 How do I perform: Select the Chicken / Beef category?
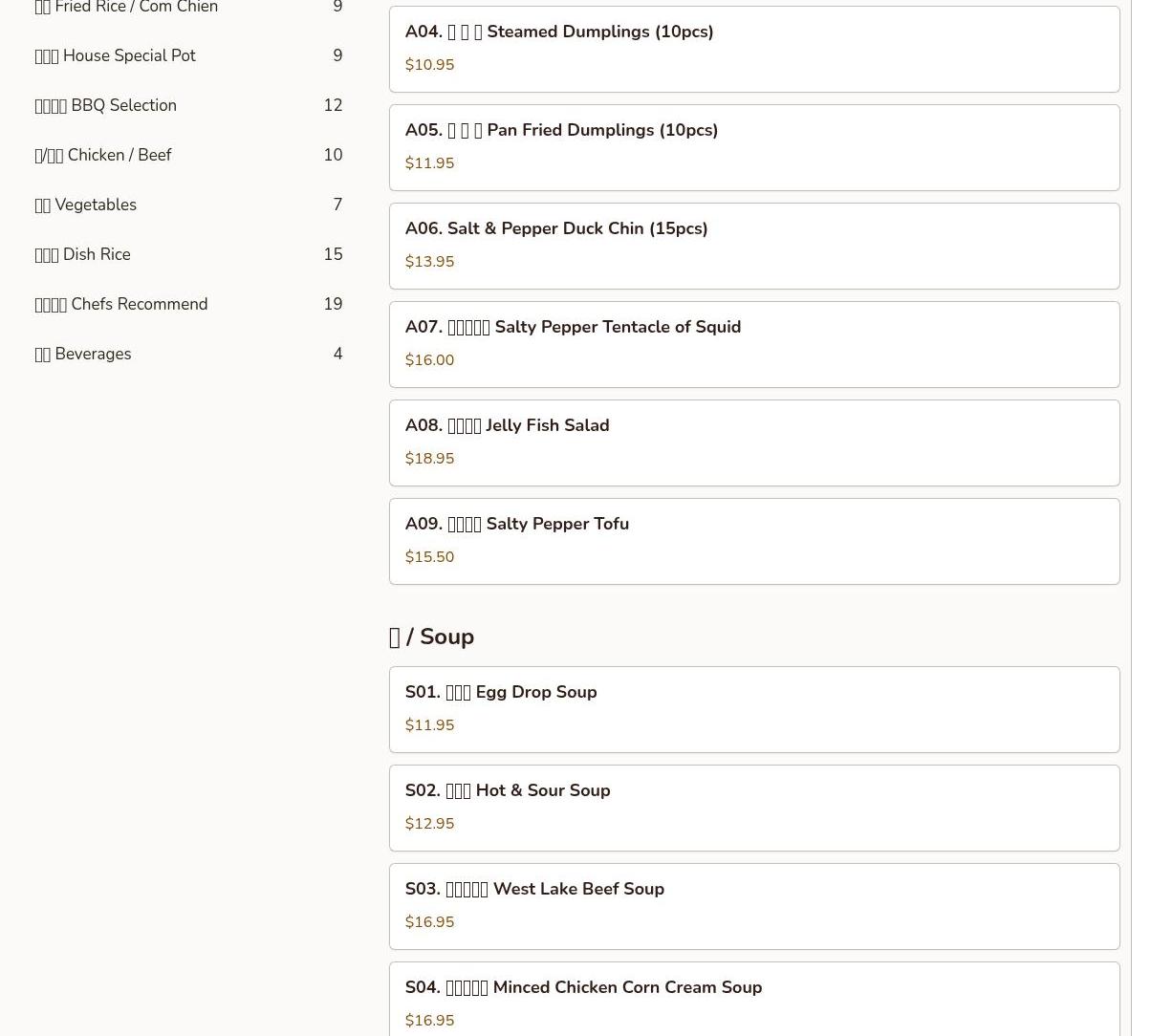coord(188,155)
